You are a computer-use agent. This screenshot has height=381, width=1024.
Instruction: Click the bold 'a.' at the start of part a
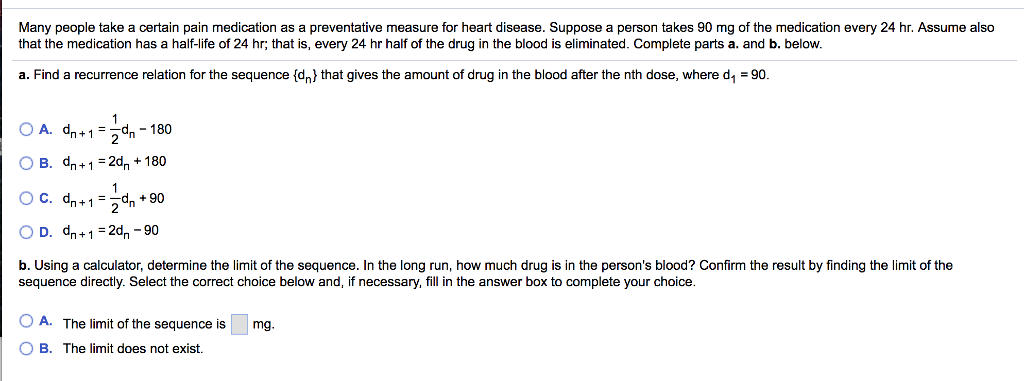coord(24,75)
